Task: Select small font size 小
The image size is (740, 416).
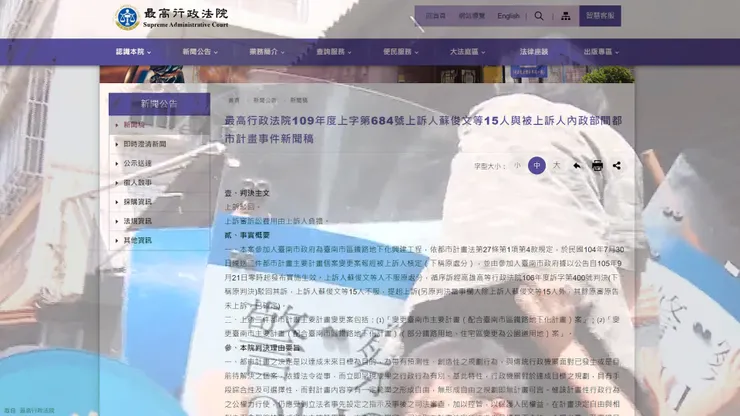Action: 517,166
